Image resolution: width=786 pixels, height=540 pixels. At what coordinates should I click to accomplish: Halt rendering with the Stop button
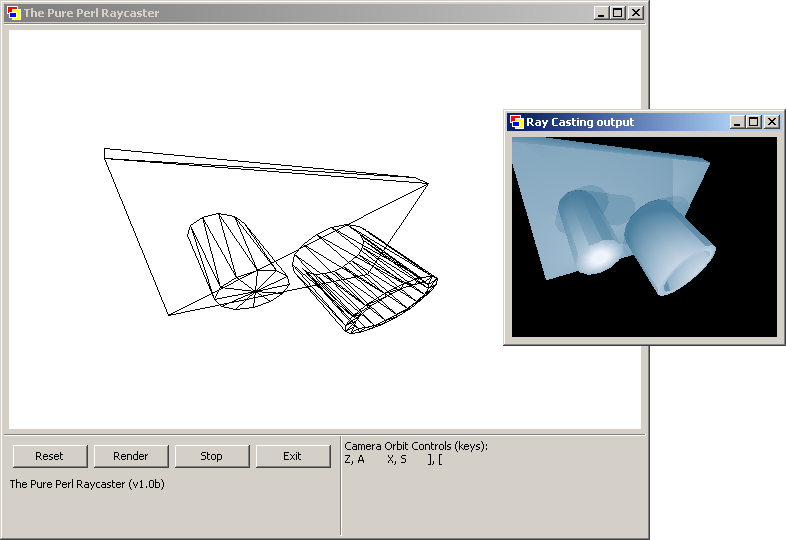coord(212,456)
